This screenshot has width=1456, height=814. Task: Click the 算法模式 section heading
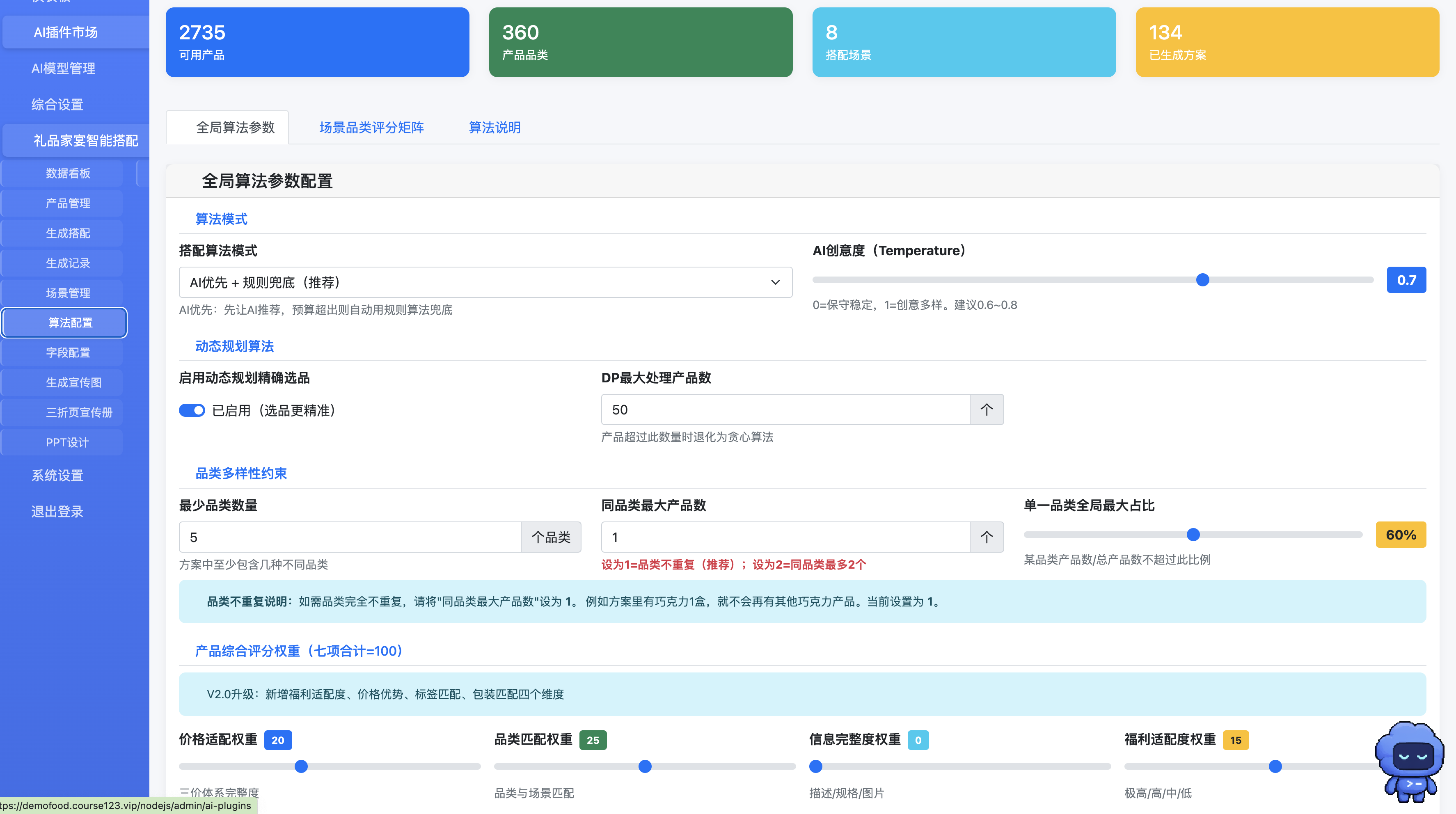pyautogui.click(x=221, y=219)
